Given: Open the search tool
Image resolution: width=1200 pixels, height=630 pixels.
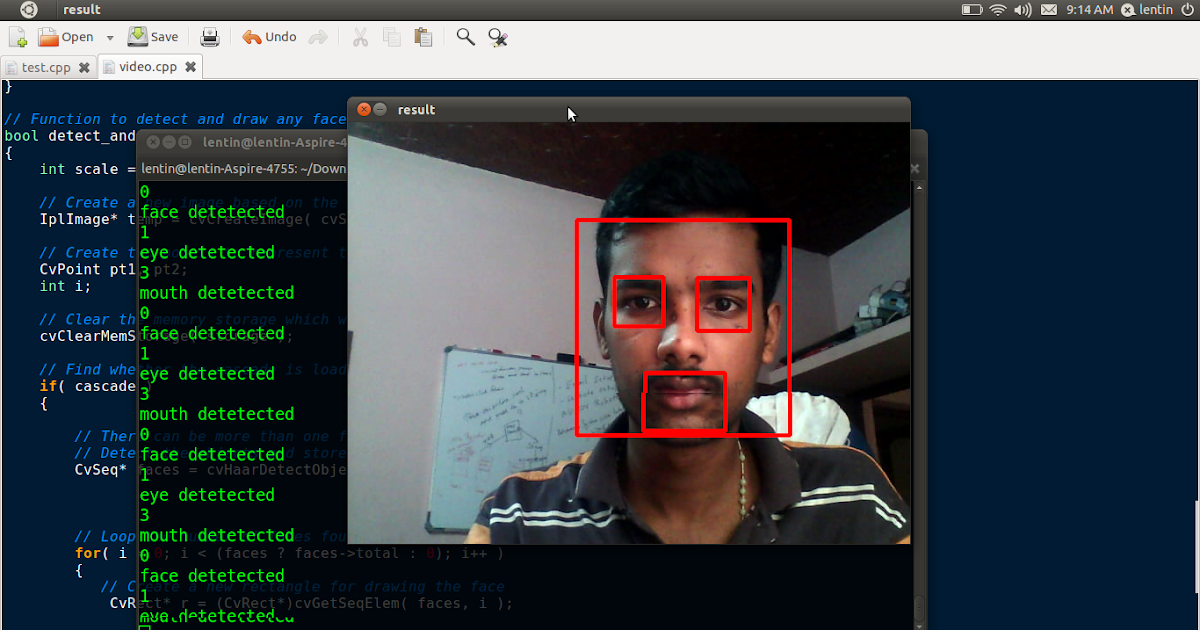Looking at the screenshot, I should coord(464,36).
